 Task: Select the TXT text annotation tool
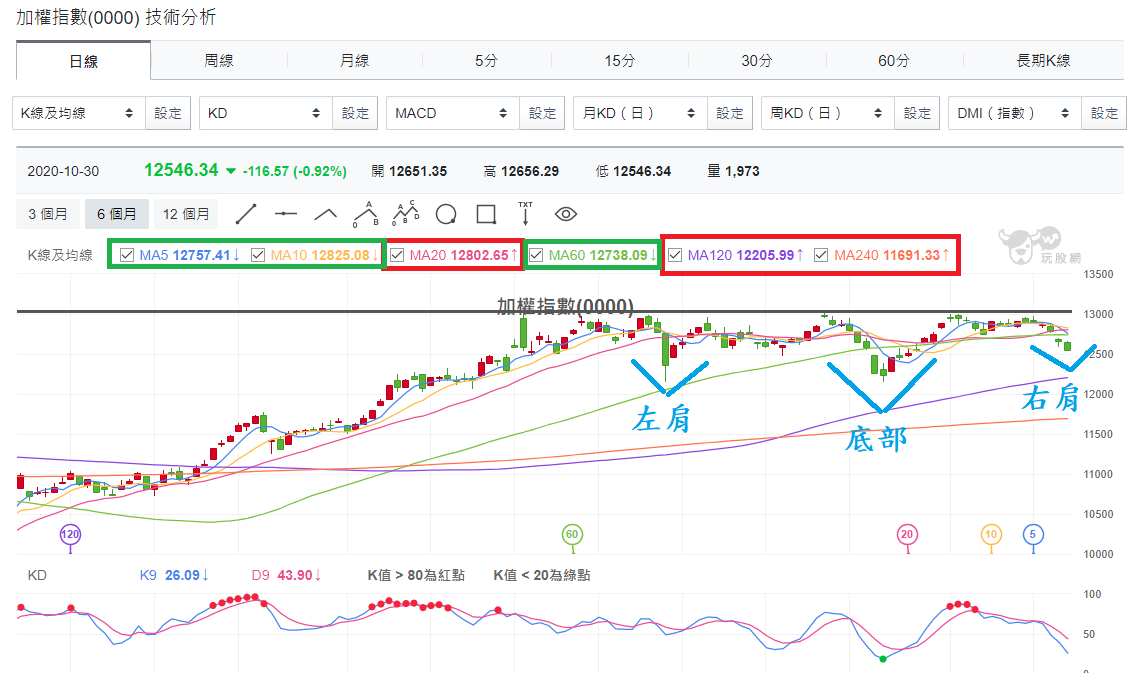coord(525,213)
